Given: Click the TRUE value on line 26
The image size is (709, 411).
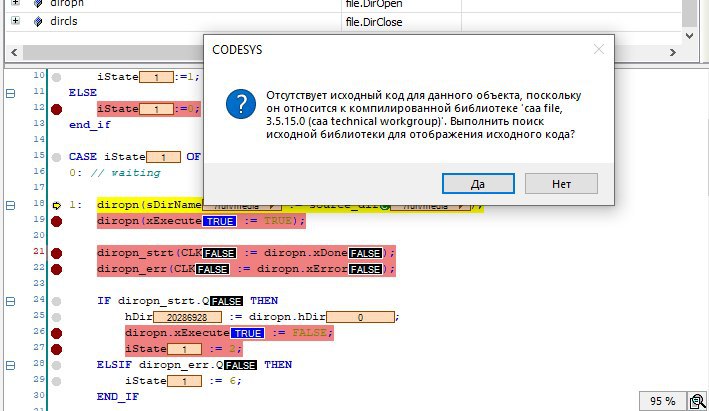Looking at the screenshot, I should 247,333.
